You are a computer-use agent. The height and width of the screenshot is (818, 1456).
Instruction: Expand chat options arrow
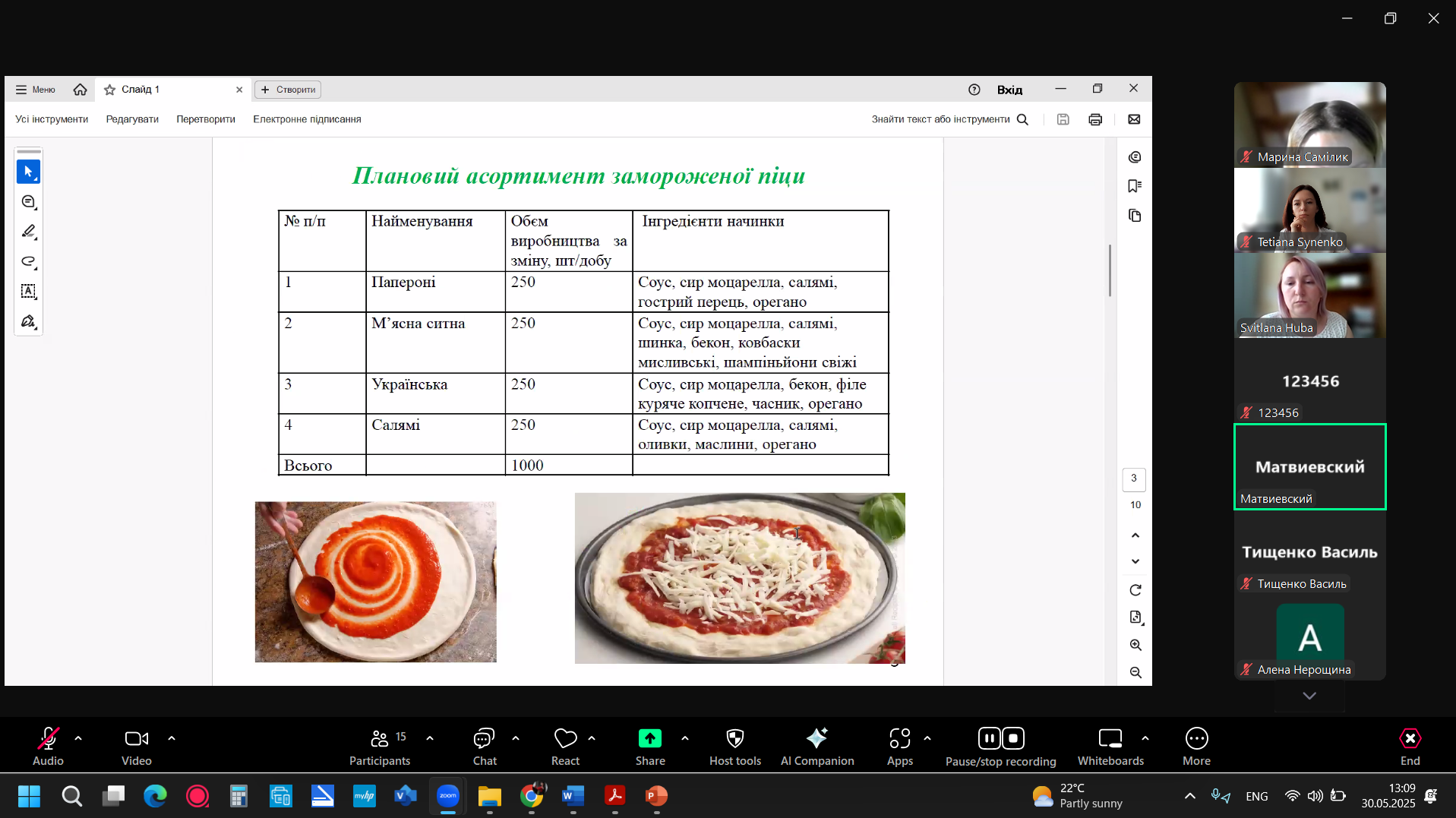pos(516,738)
